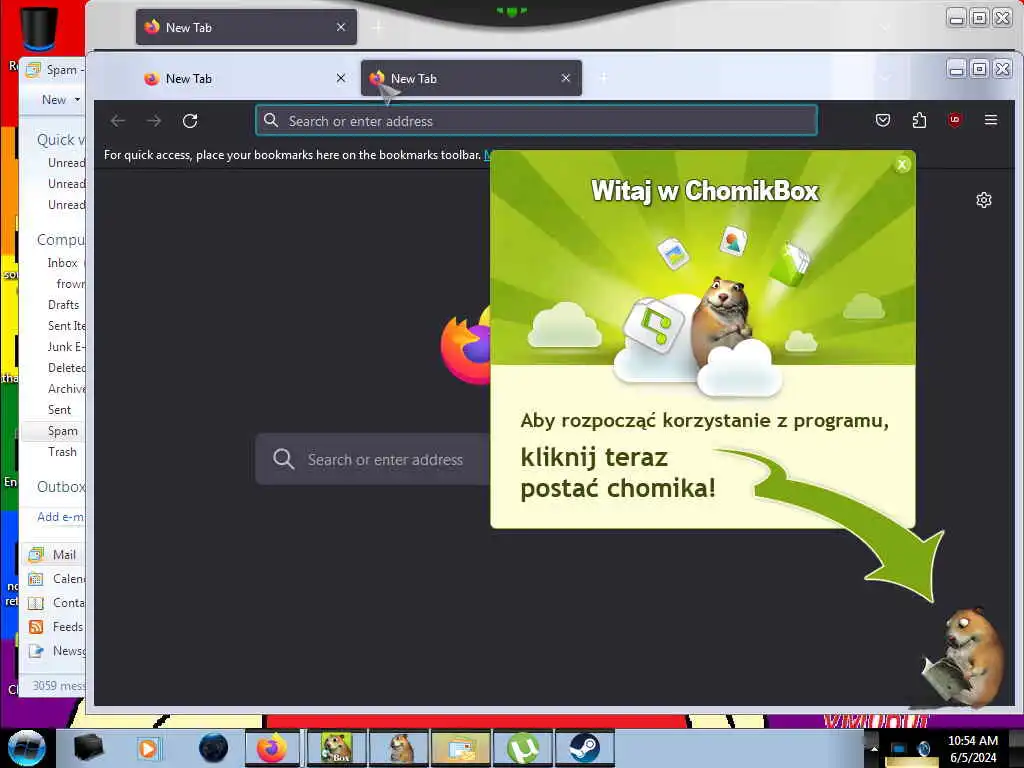The width and height of the screenshot is (1024, 768).
Task: Click Quick views heading in mail sidebar
Action: click(61, 139)
